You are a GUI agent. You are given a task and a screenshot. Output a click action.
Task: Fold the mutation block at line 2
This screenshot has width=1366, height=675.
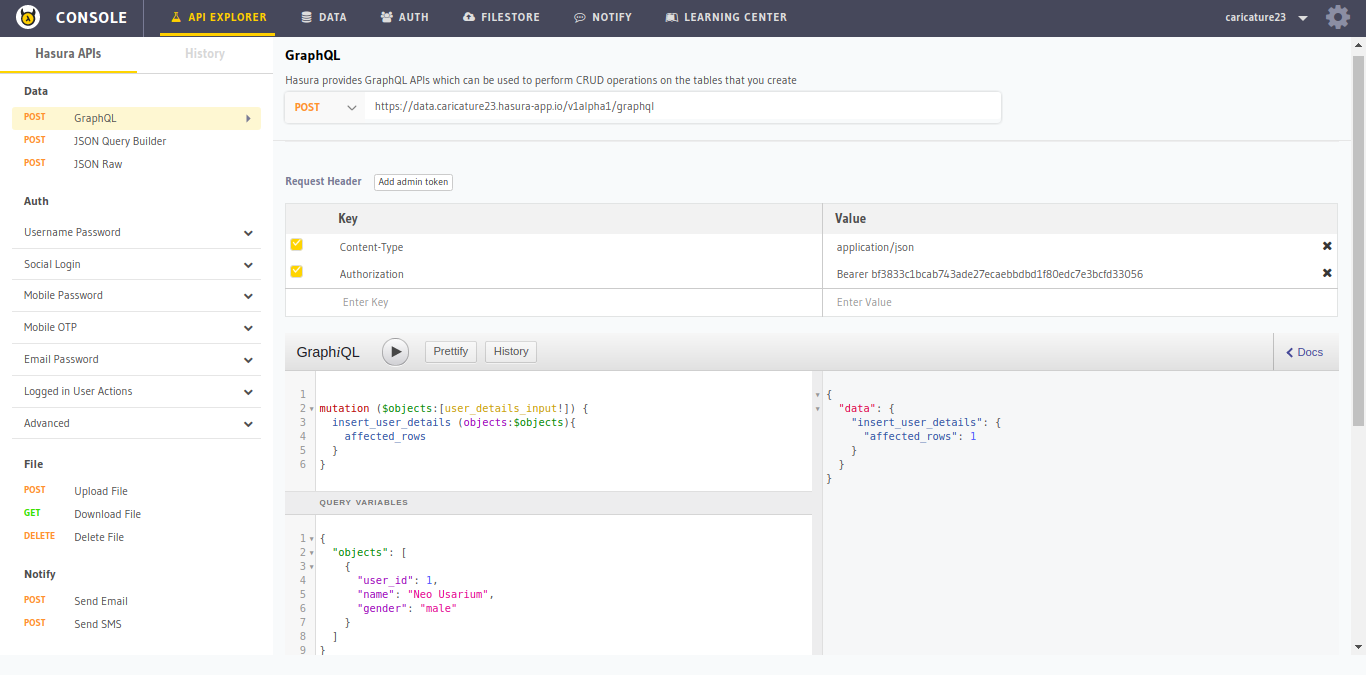click(311, 409)
